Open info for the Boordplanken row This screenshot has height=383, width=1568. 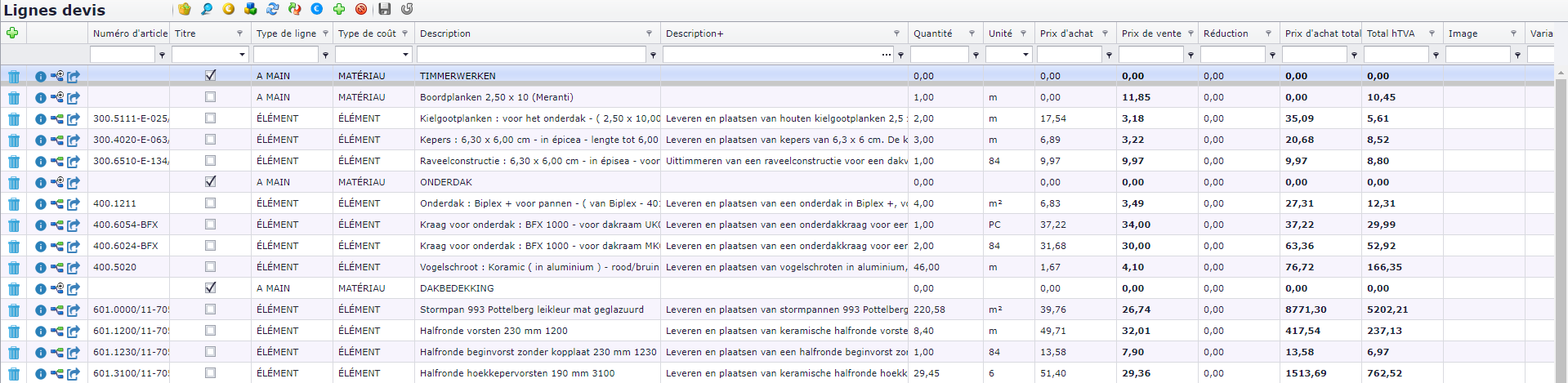click(40, 98)
